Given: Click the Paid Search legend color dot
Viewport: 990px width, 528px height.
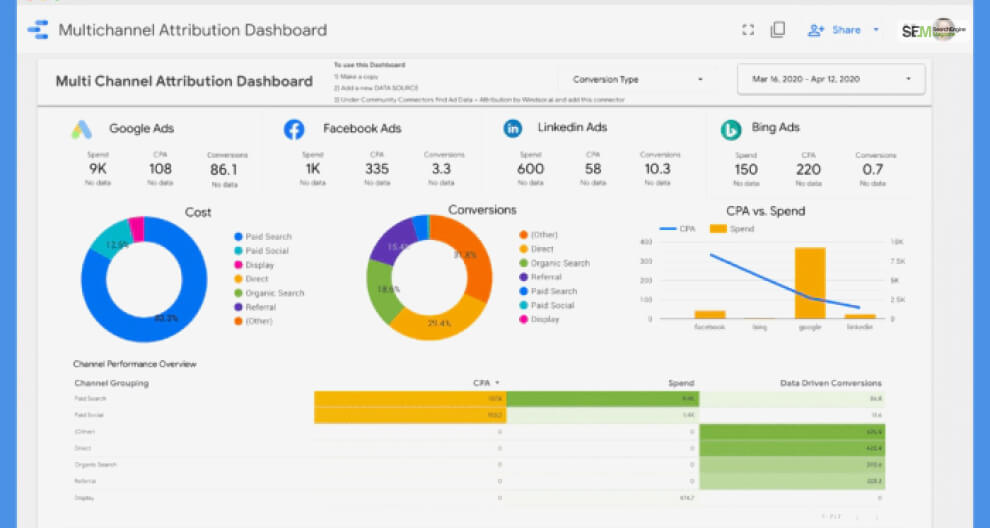Looking at the screenshot, I should pyautogui.click(x=238, y=237).
